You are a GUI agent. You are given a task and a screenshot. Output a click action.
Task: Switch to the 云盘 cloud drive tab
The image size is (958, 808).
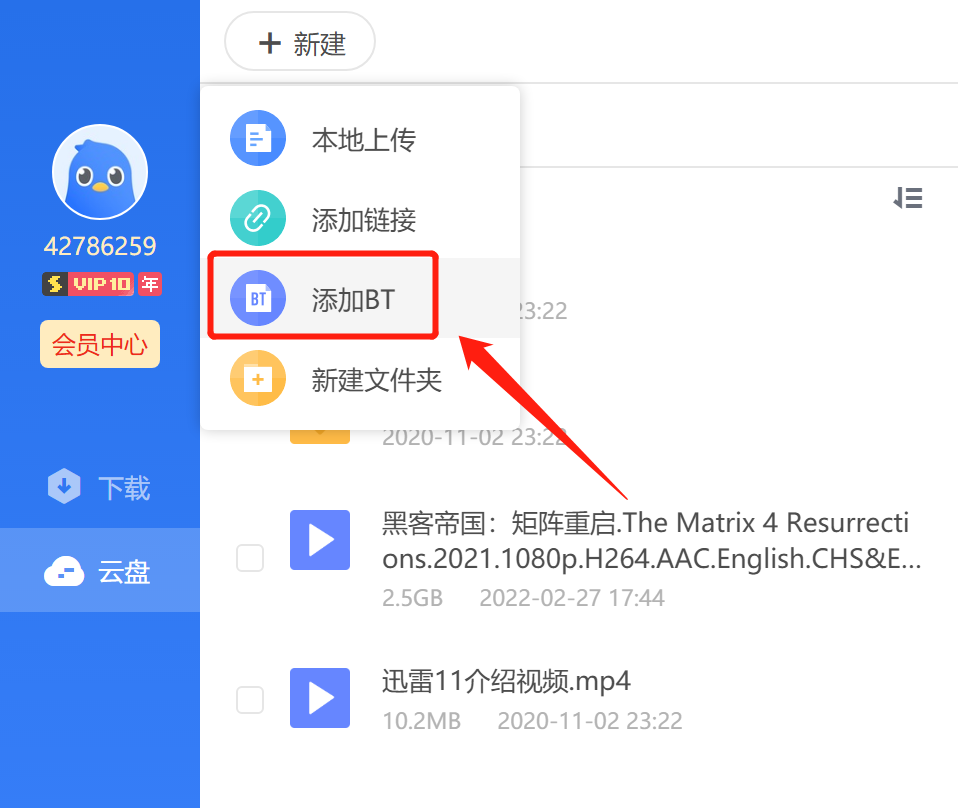coord(100,570)
